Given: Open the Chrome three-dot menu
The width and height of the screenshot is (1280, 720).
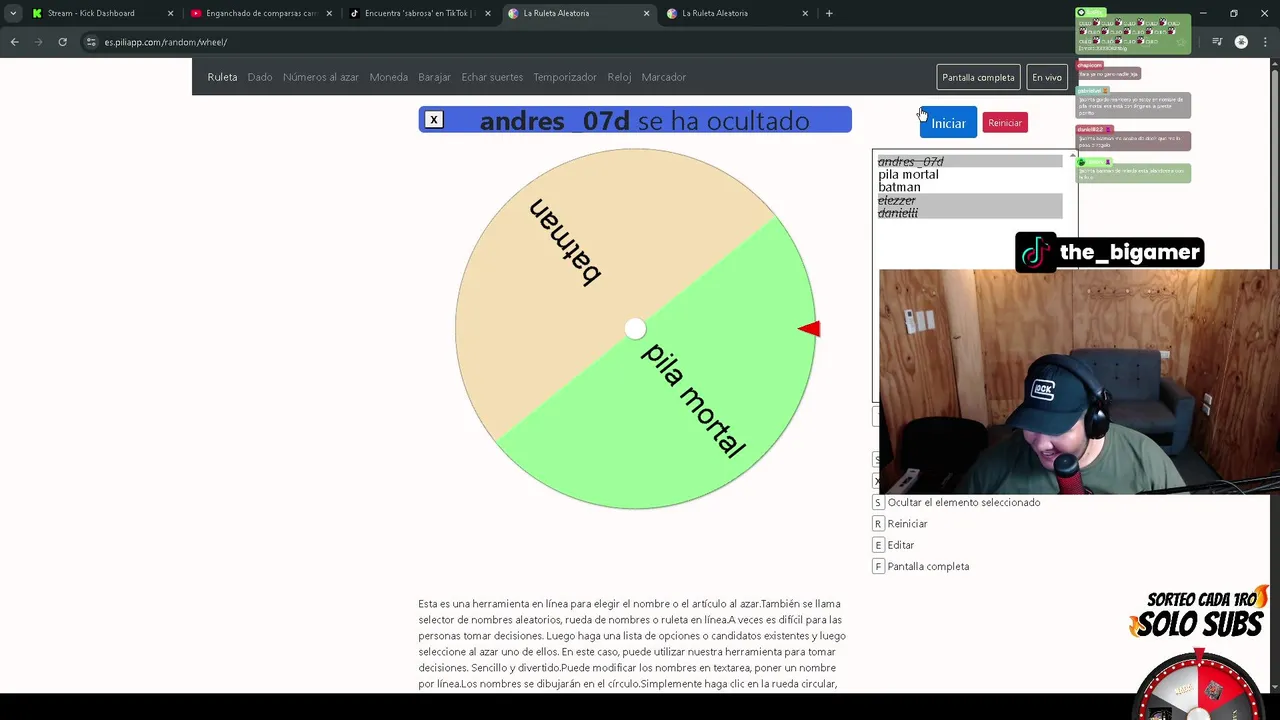Looking at the screenshot, I should [x=1265, y=42].
